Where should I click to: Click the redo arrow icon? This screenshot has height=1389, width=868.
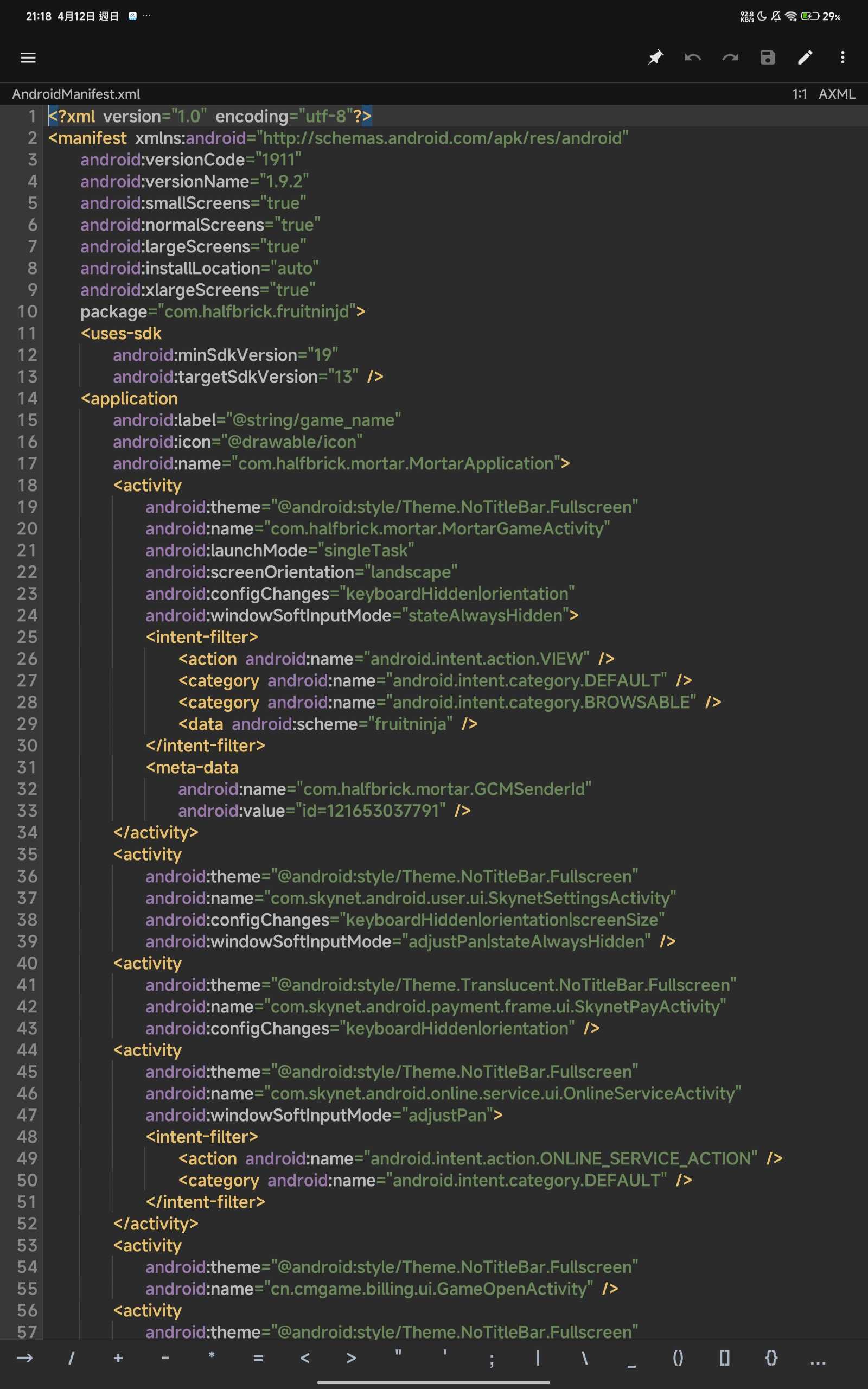(x=730, y=58)
